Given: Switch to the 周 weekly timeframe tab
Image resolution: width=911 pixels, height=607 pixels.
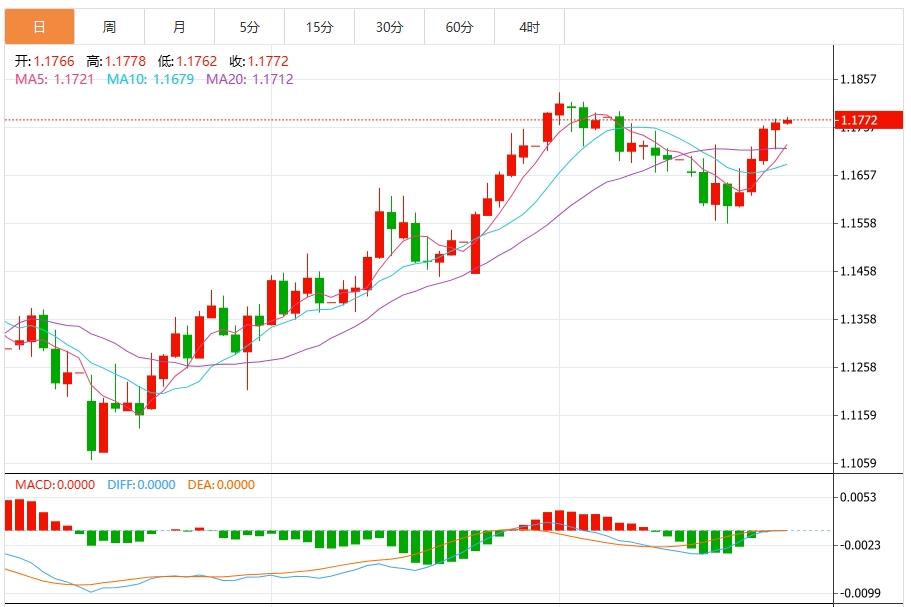Looking at the screenshot, I should pyautogui.click(x=110, y=28).
